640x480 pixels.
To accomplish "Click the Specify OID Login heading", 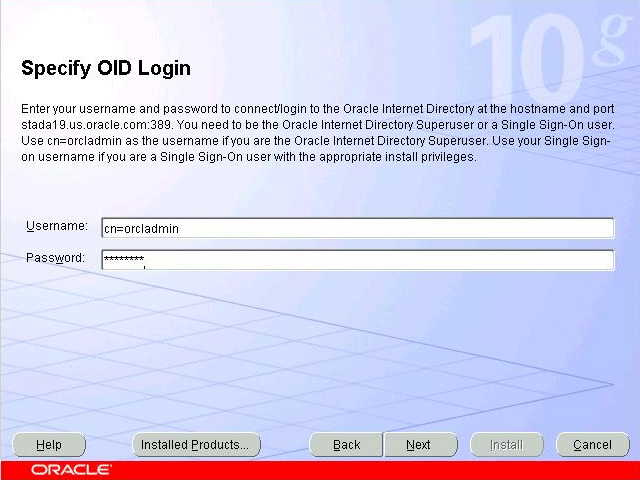I will 106,69.
